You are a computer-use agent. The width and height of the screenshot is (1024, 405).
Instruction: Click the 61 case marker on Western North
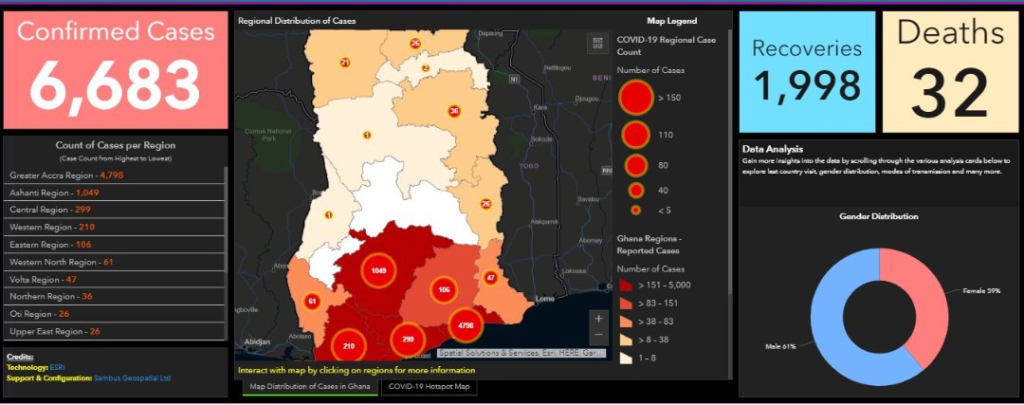point(312,300)
